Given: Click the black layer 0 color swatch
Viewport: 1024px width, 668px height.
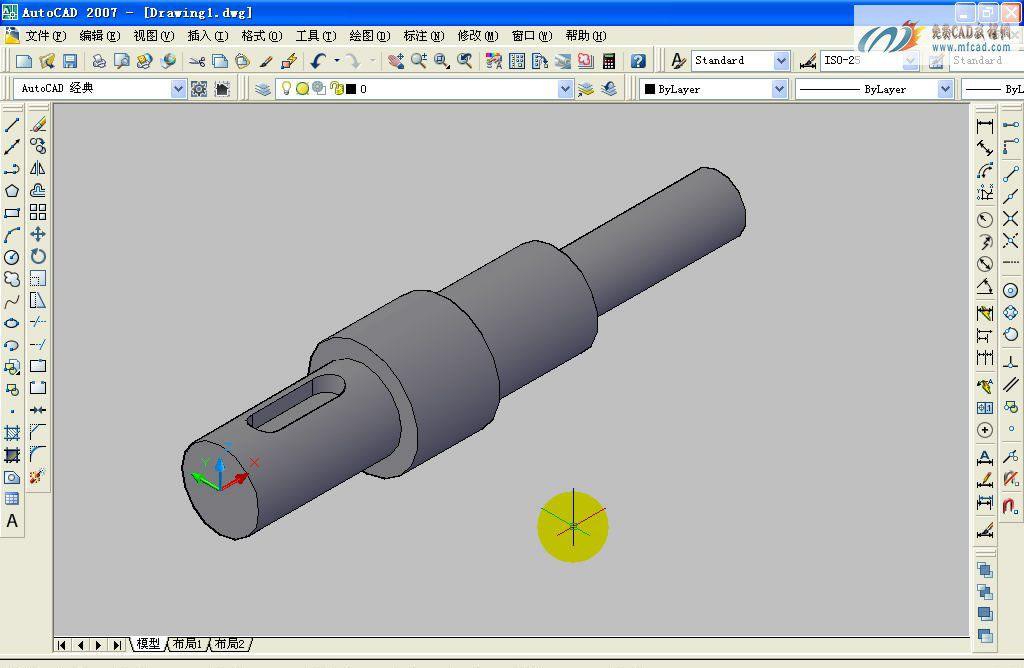Looking at the screenshot, I should point(351,89).
